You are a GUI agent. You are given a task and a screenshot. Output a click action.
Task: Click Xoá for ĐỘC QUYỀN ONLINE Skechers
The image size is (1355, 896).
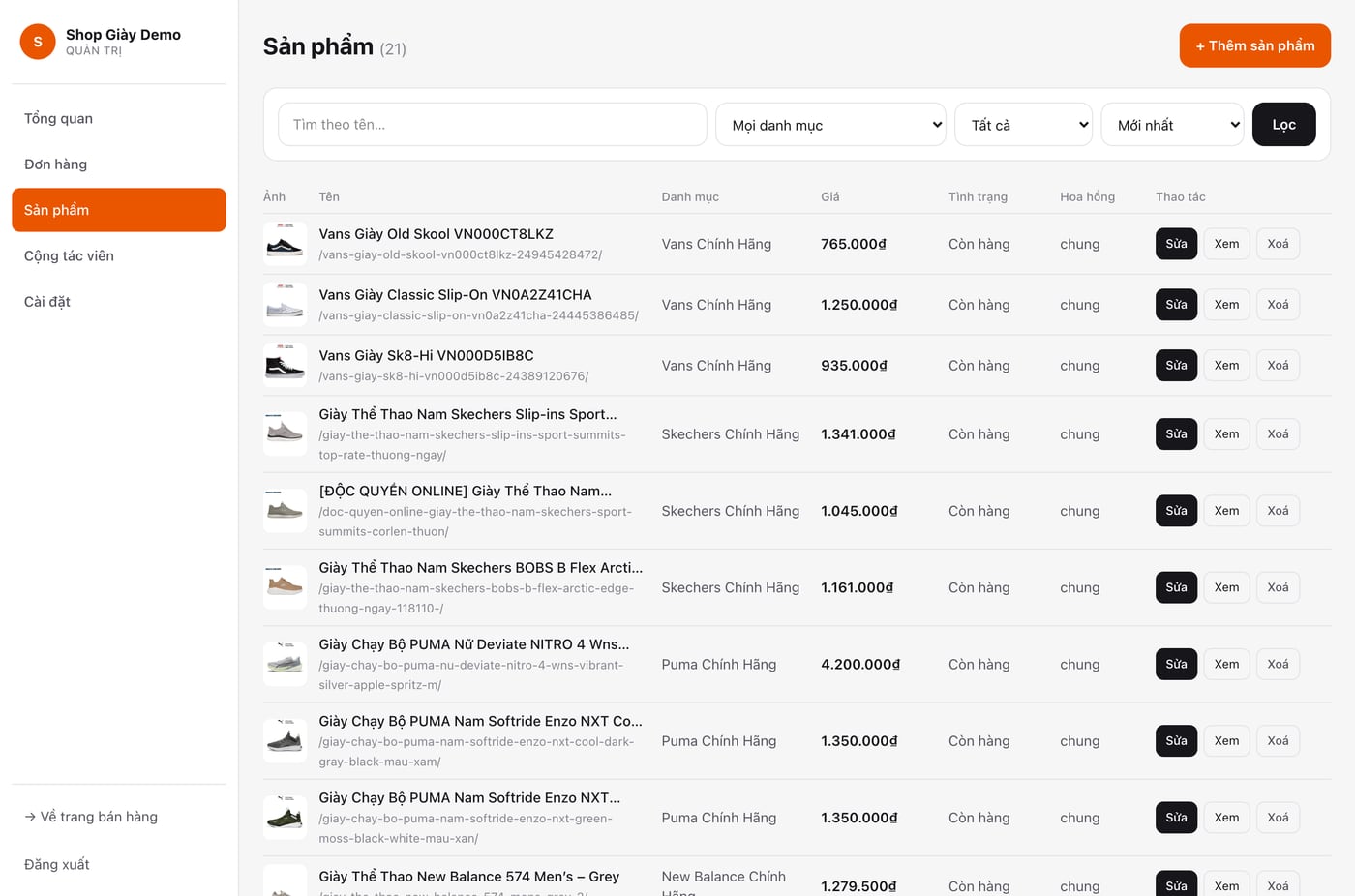[x=1278, y=511]
